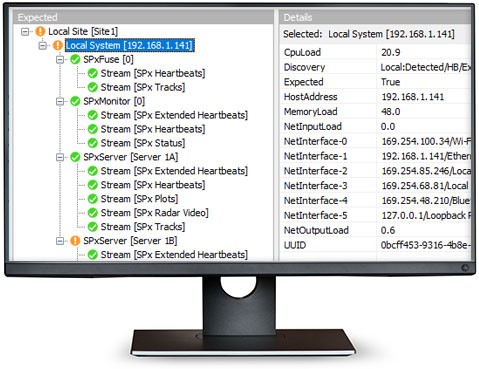479x369 pixels.
Task: Click orange warning icon beside SPxServer [Server 1B]
Action: pos(75,241)
